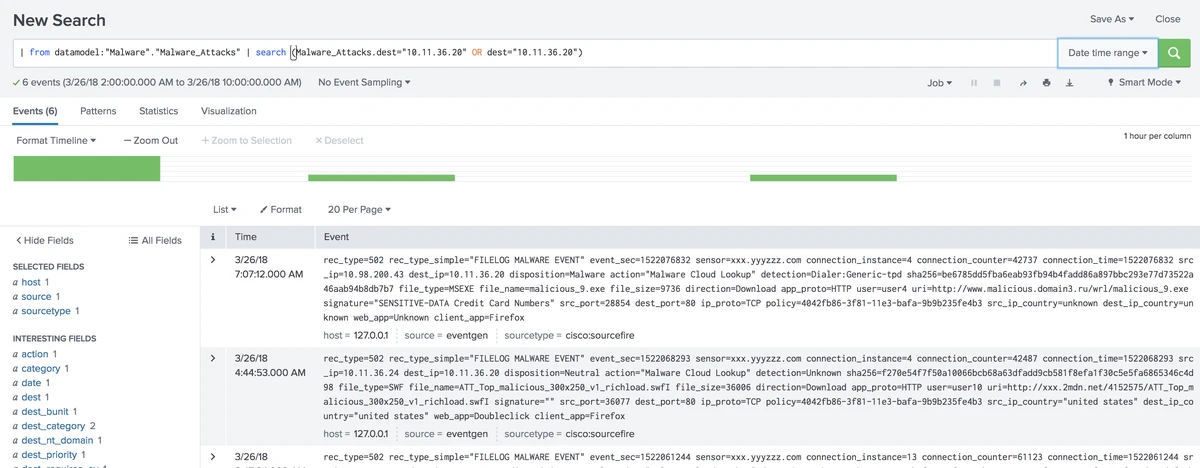Image resolution: width=1200 pixels, height=468 pixels.
Task: Open the Smart Mode dropdown
Action: [1144, 83]
